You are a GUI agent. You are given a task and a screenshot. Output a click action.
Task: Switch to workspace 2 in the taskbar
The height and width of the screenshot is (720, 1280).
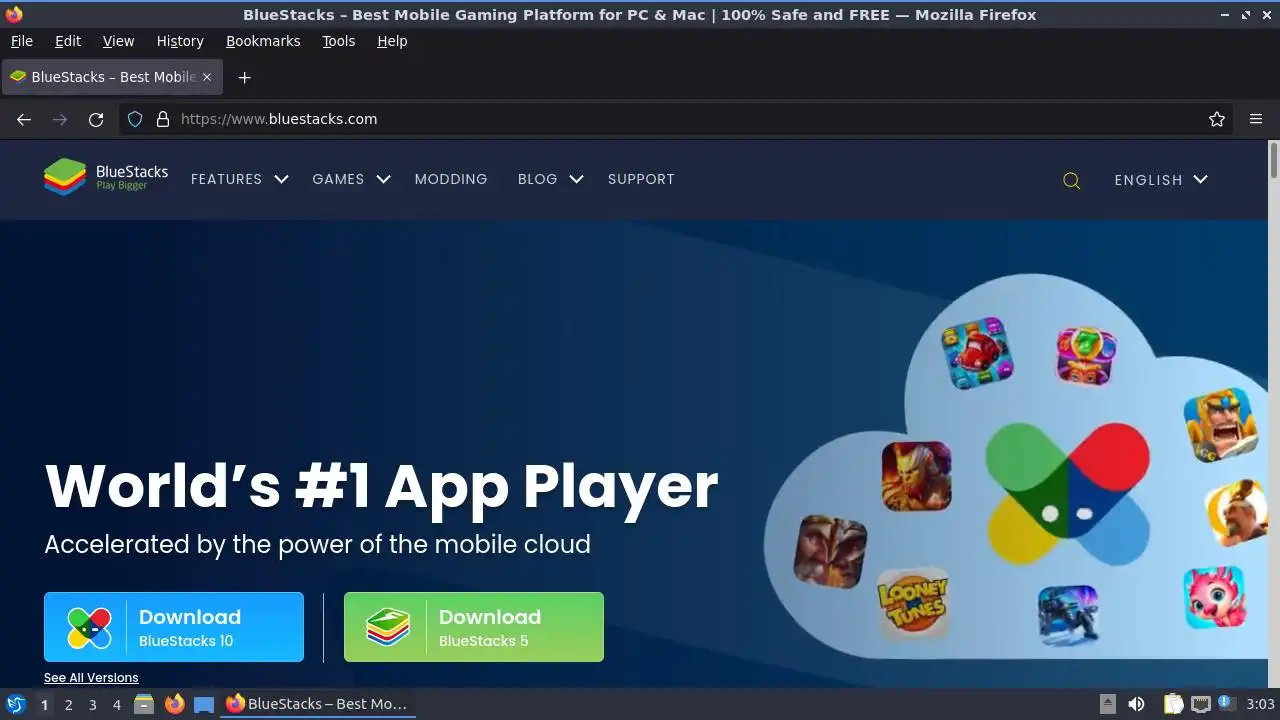coord(68,704)
